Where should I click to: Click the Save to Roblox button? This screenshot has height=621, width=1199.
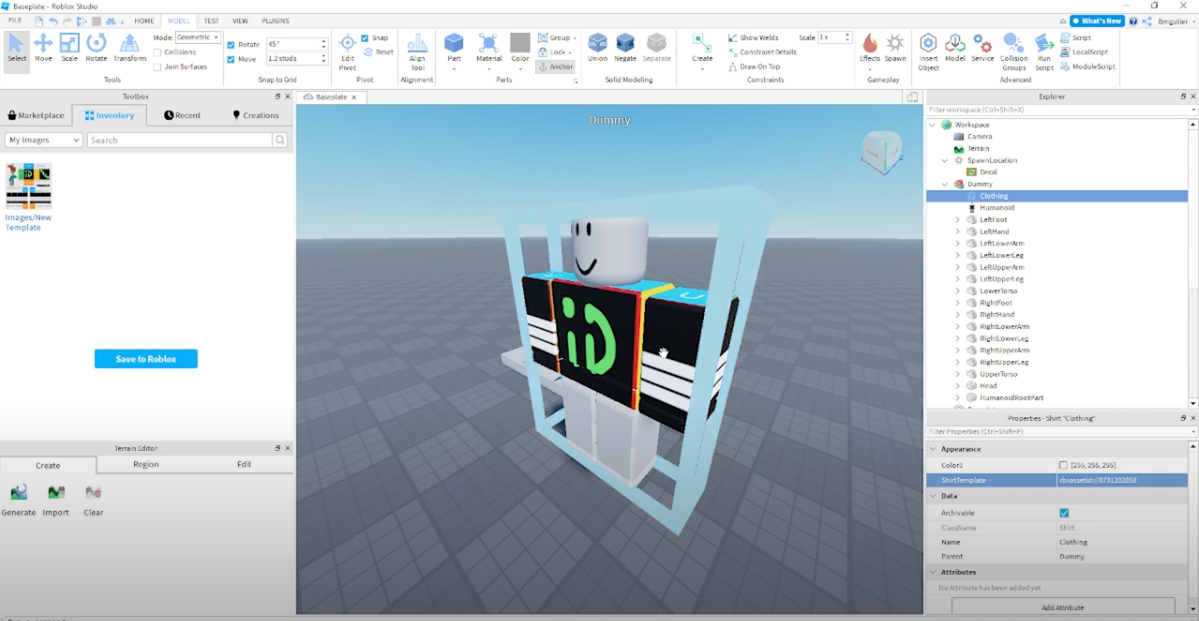click(x=146, y=359)
